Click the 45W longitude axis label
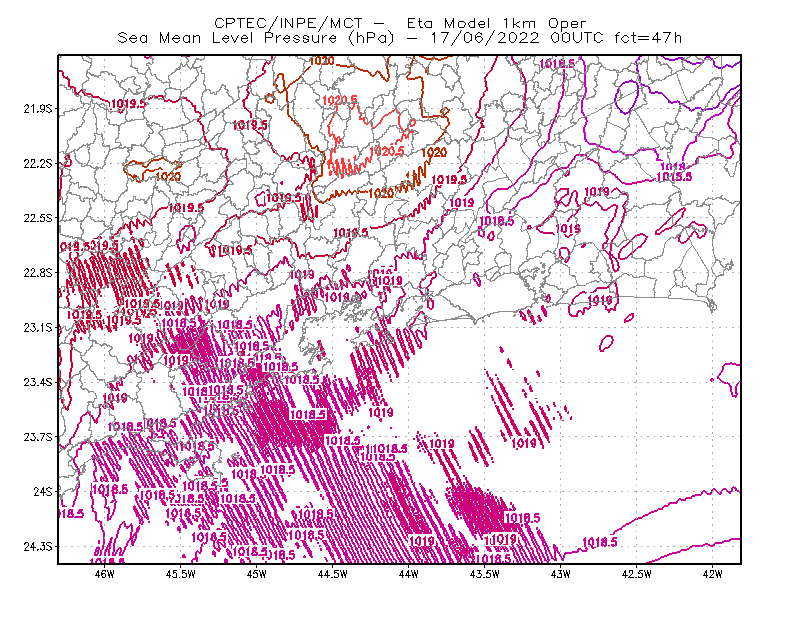Image resolution: width=800 pixels, height=618 pixels. 256,574
